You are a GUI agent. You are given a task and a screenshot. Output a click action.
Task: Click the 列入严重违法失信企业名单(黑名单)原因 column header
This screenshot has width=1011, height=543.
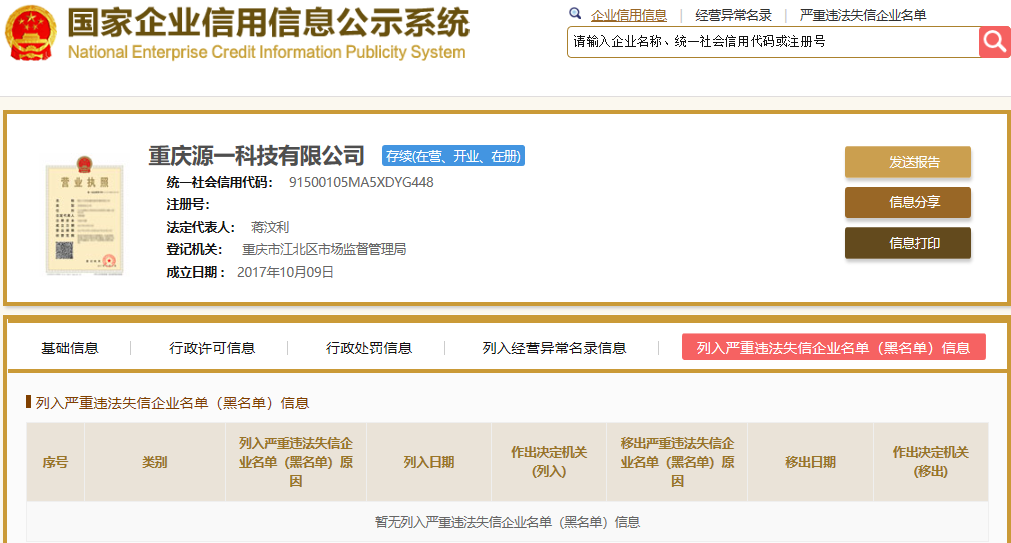tap(296, 462)
